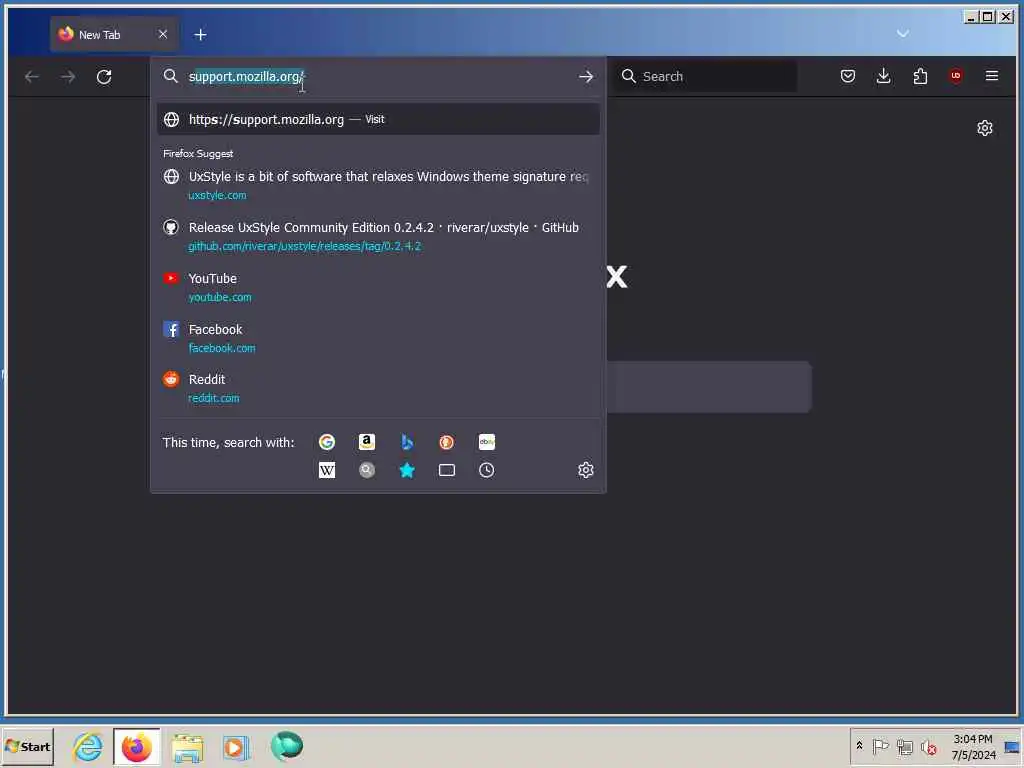The height and width of the screenshot is (768, 1024).
Task: Open the UxStyle uxstyle.com suggestion
Action: [x=378, y=185]
